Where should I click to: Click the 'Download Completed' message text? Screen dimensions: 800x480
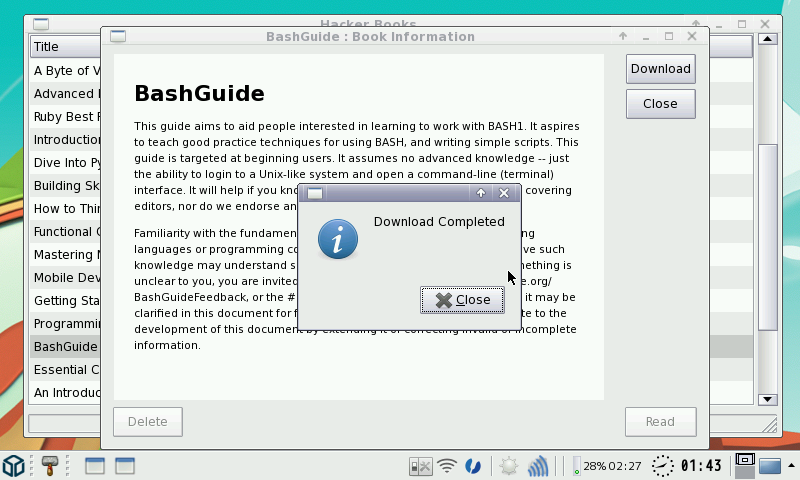pos(439,222)
